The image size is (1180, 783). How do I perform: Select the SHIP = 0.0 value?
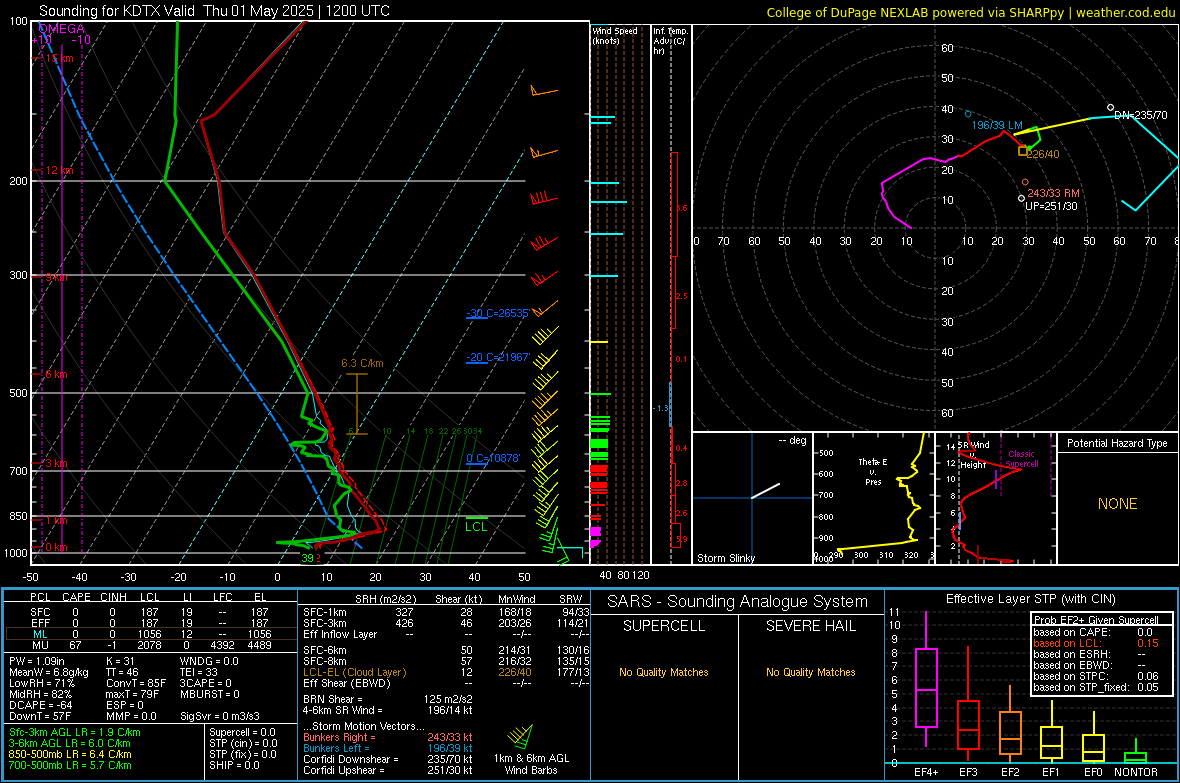click(x=234, y=765)
